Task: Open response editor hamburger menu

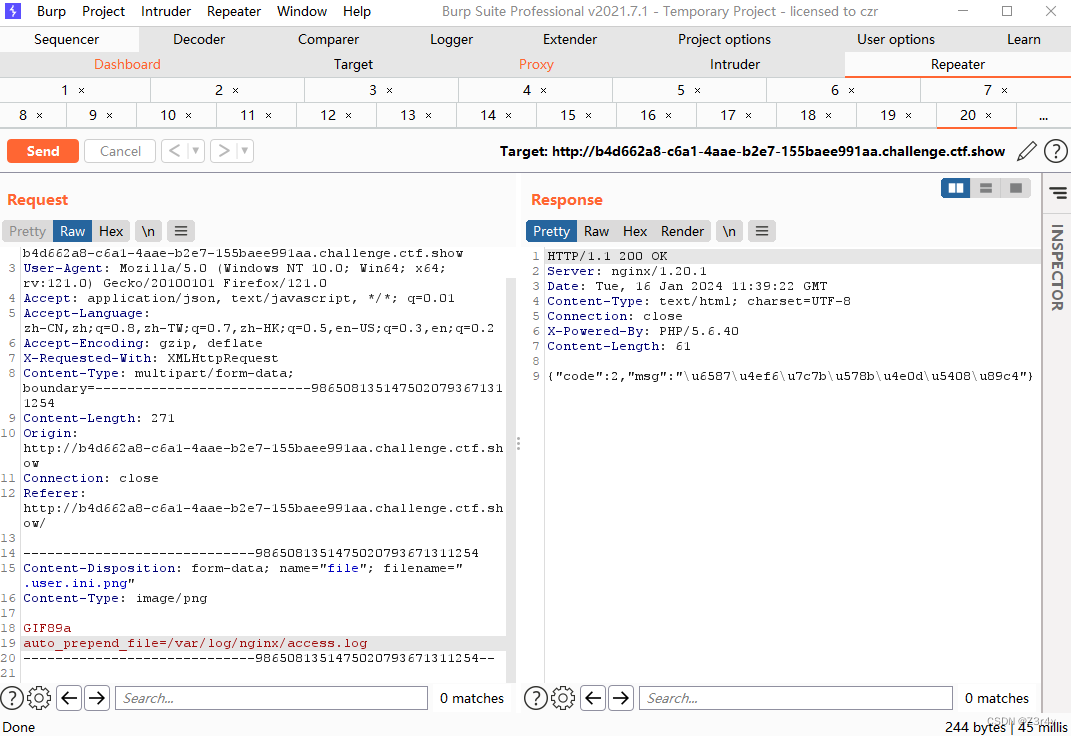Action: (x=762, y=231)
